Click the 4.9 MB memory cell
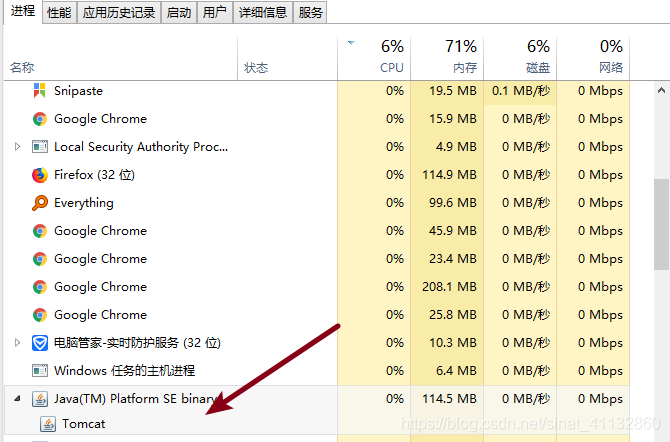 (x=447, y=147)
